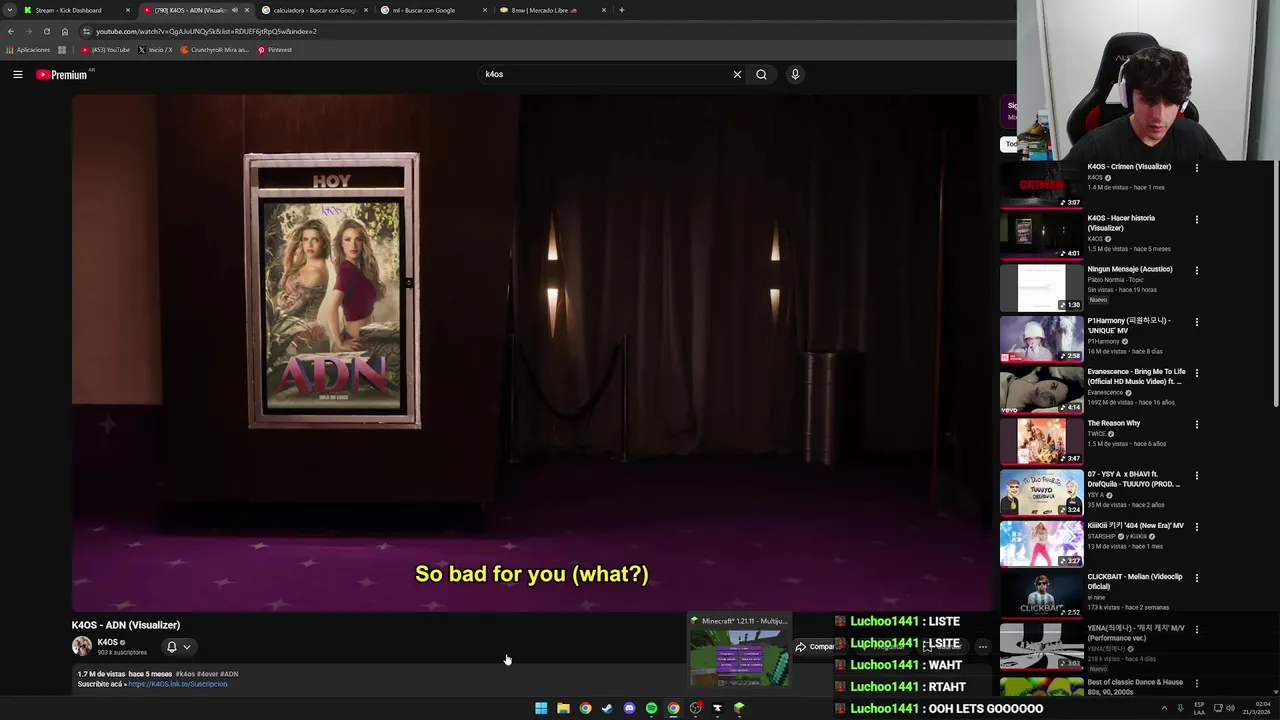1280x720 pixels.
Task: Open tab groups grid icon in bookmarks bar
Action: coord(62,50)
